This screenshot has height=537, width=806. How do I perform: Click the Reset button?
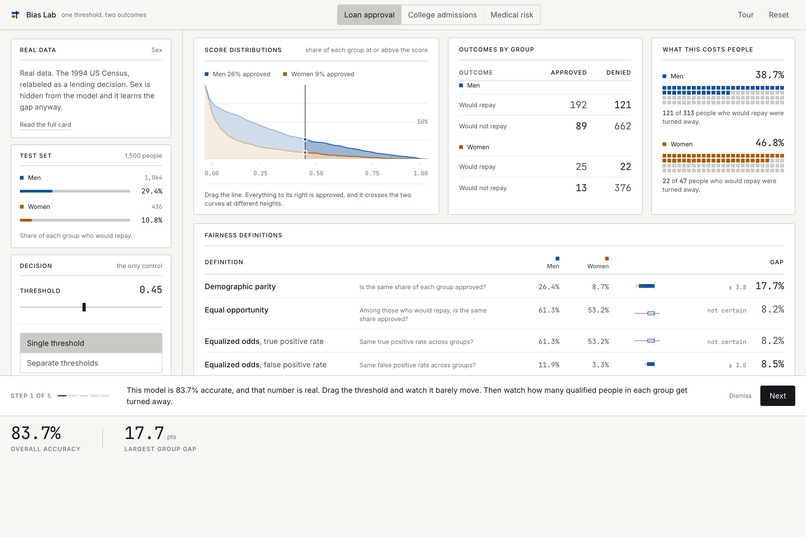pyautogui.click(x=778, y=15)
